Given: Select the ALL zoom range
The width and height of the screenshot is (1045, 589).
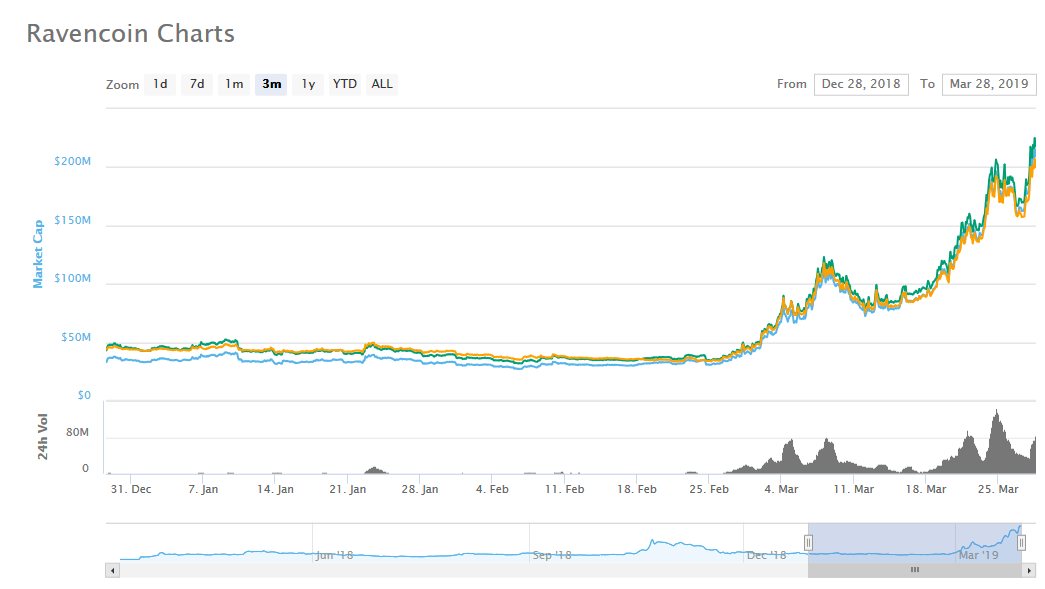Looking at the screenshot, I should tap(382, 84).
